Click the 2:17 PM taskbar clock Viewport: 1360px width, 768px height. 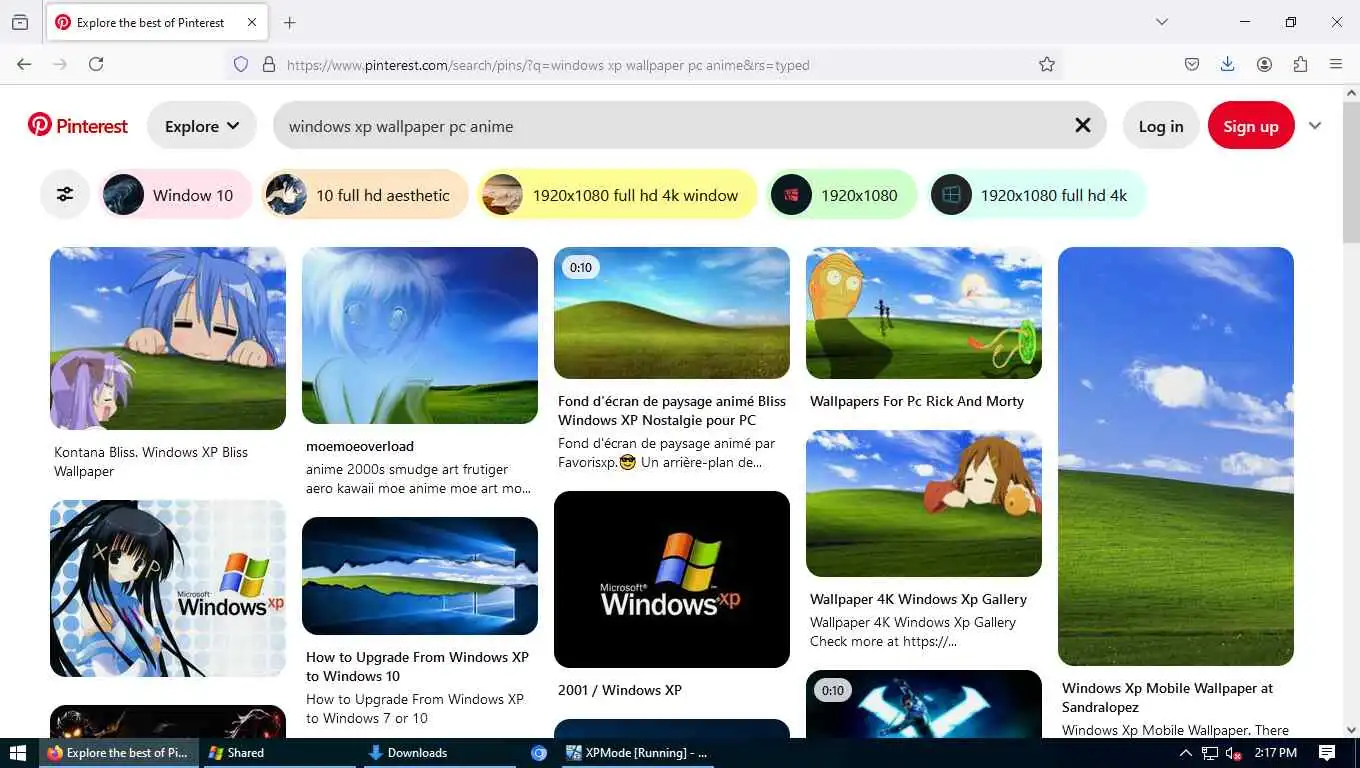(x=1275, y=753)
